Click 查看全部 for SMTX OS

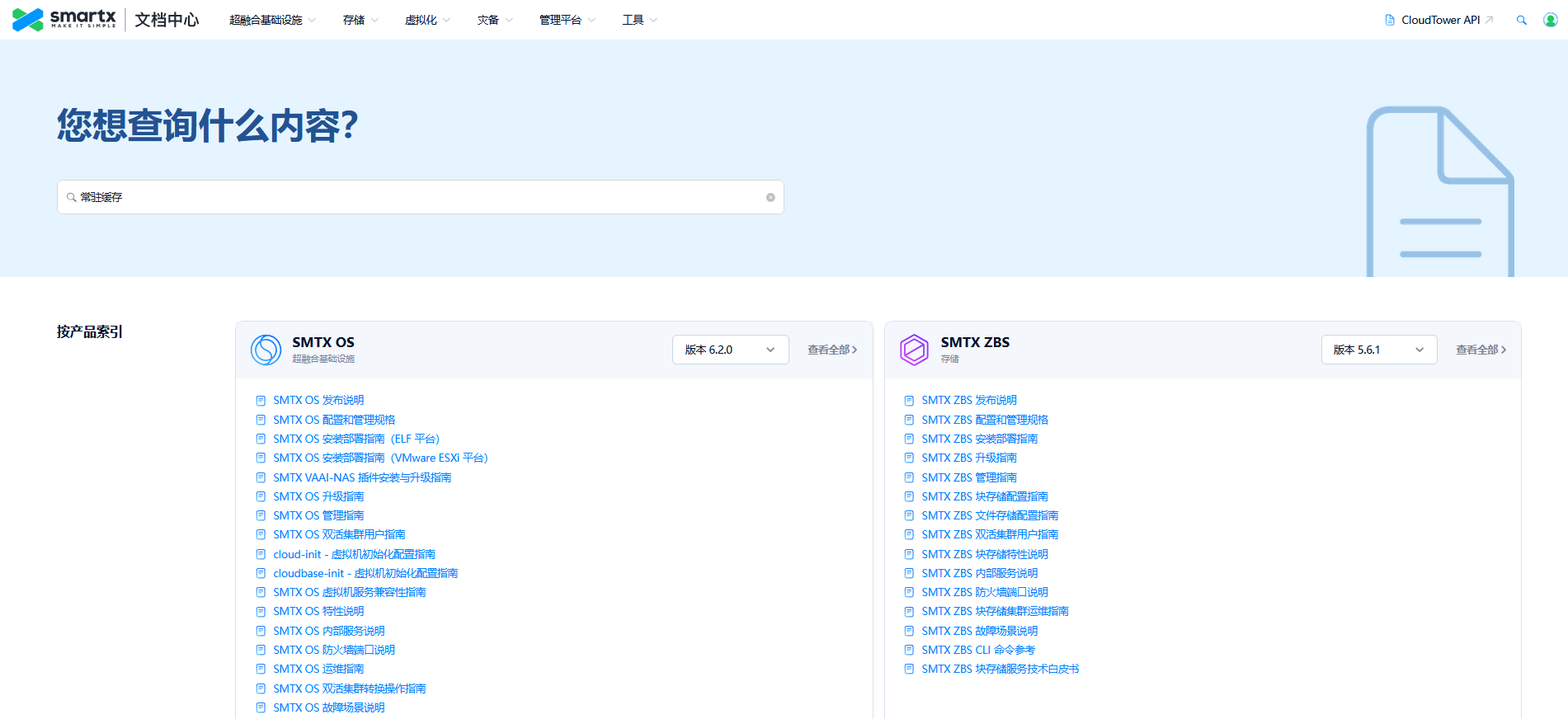(831, 350)
